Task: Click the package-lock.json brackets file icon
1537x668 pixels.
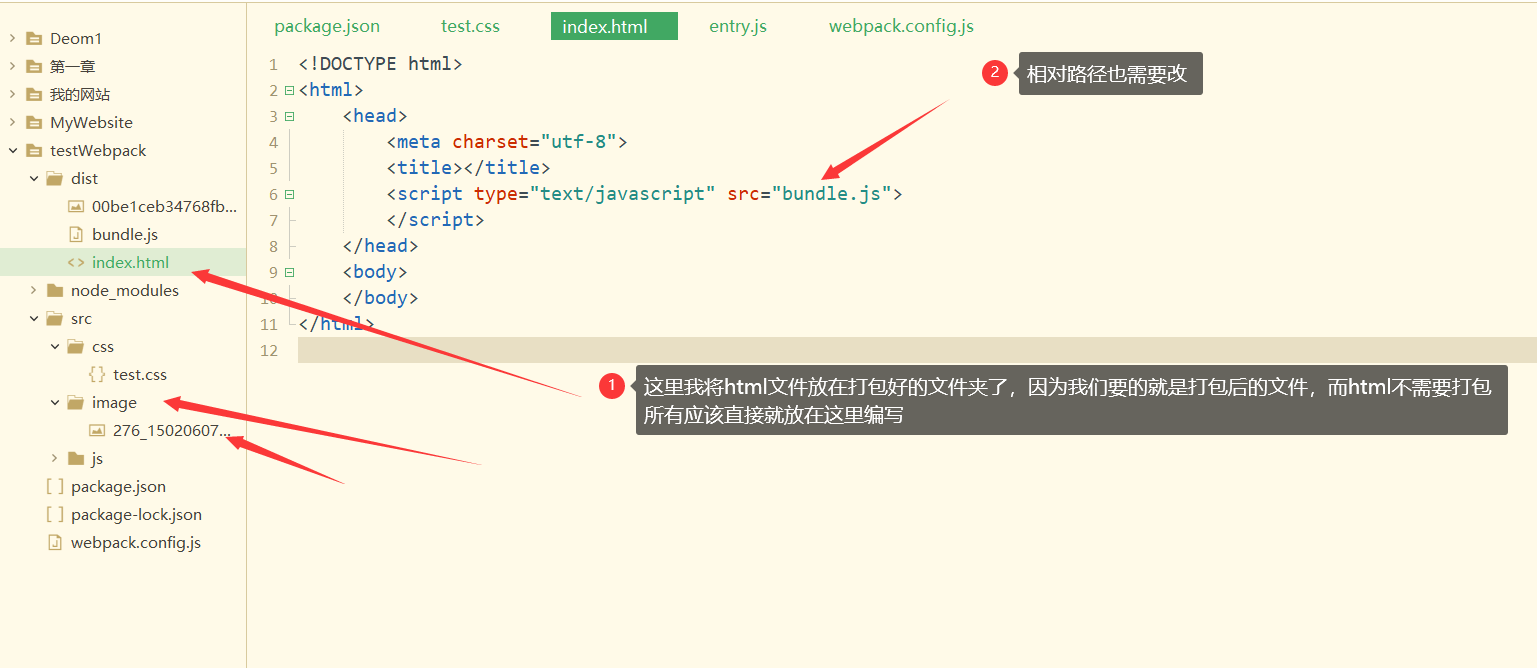Action: coord(55,514)
